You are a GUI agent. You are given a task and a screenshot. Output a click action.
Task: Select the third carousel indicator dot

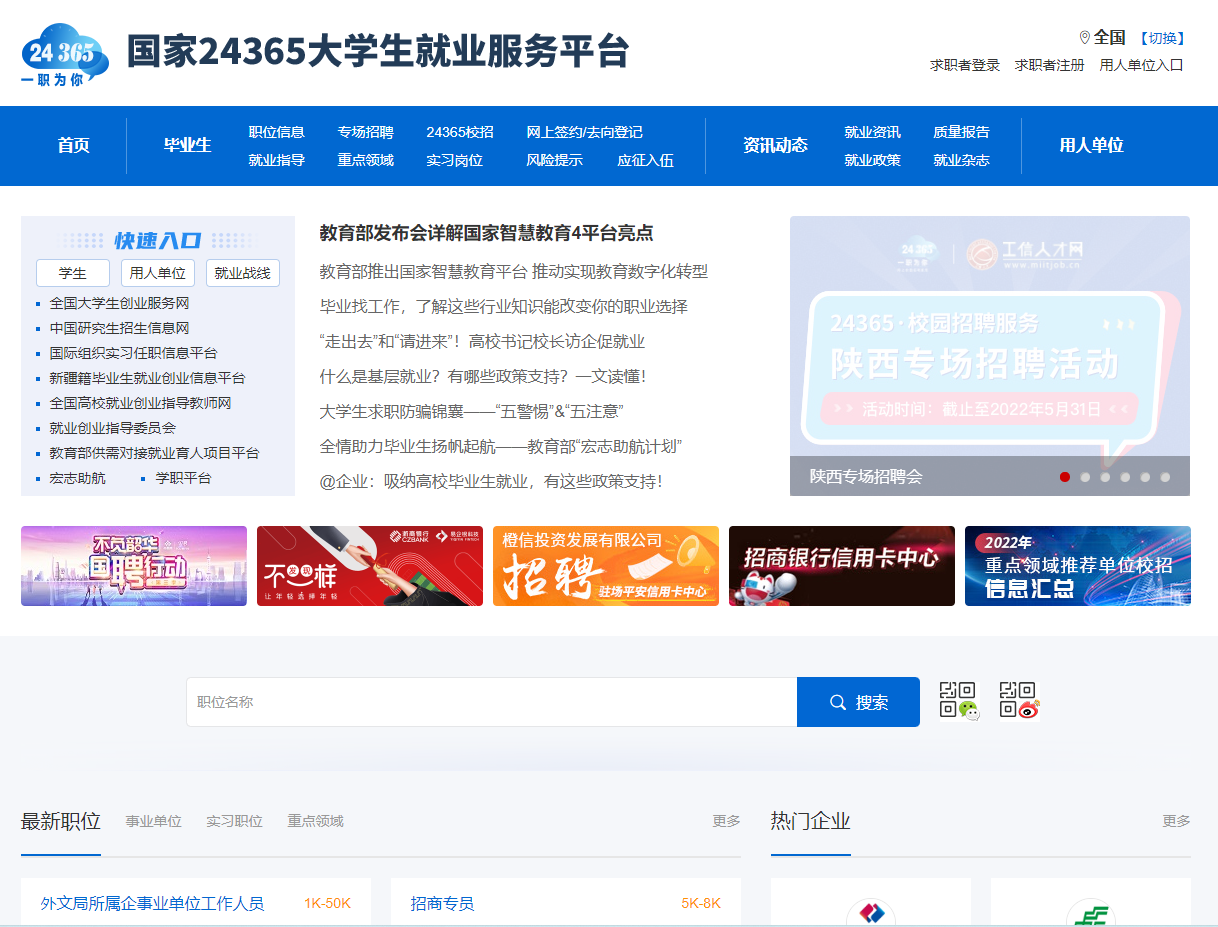click(x=1105, y=477)
